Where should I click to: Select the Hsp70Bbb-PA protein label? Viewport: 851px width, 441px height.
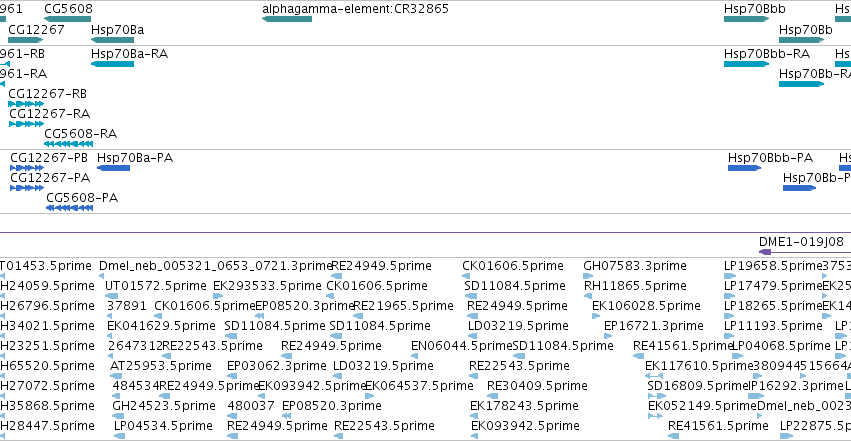click(770, 158)
